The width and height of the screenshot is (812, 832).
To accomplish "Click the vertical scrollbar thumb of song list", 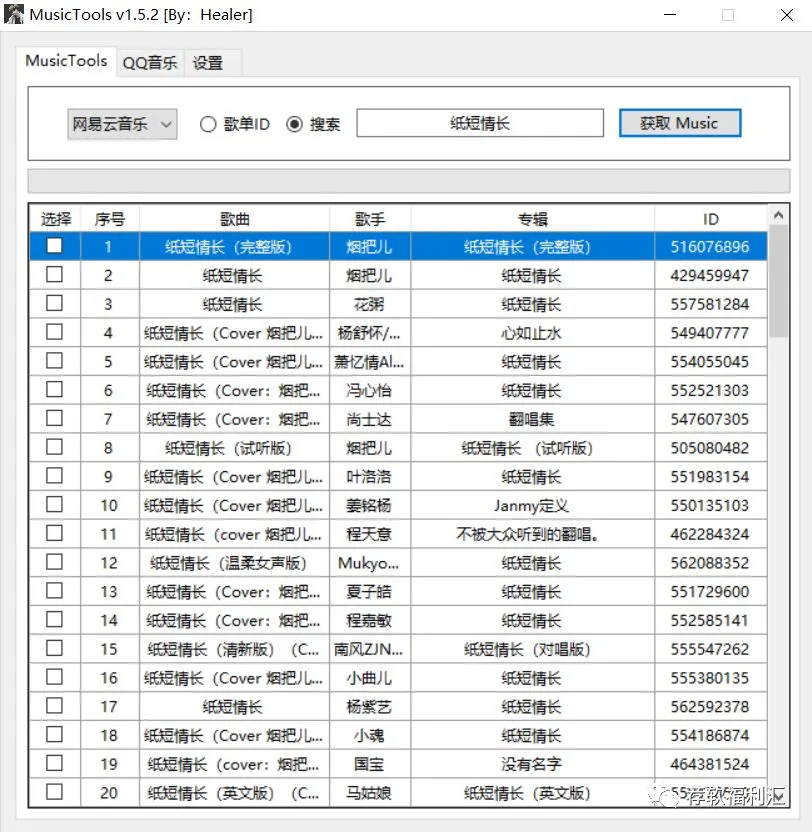I will point(779,281).
